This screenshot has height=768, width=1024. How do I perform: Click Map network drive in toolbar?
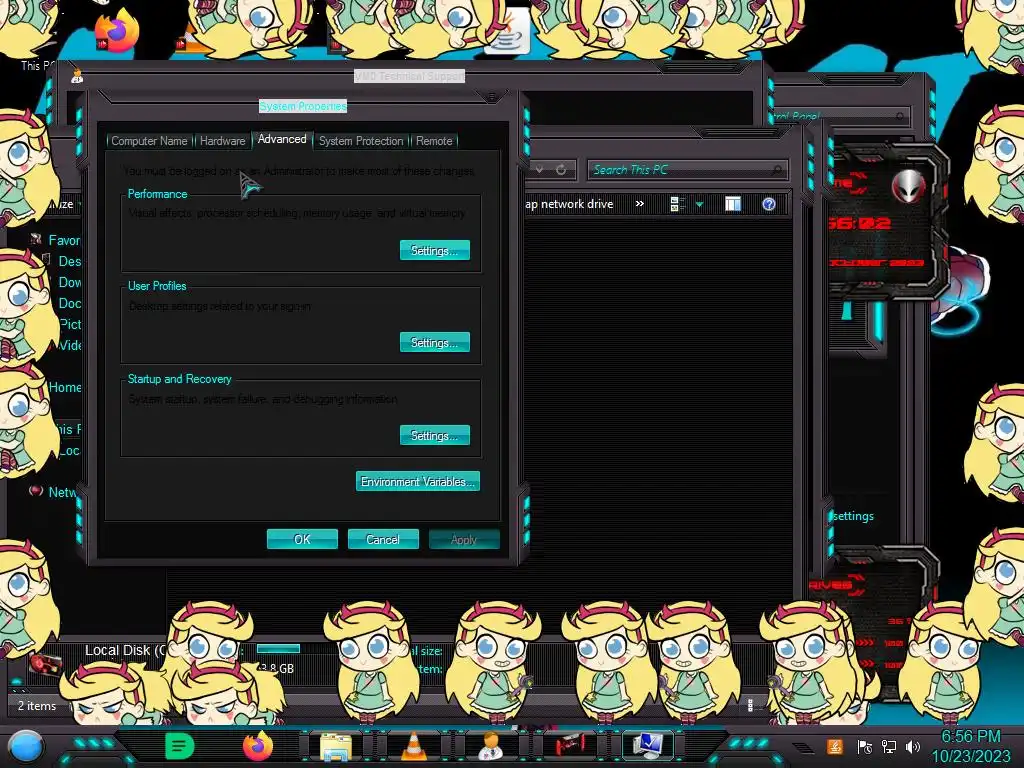[569, 204]
